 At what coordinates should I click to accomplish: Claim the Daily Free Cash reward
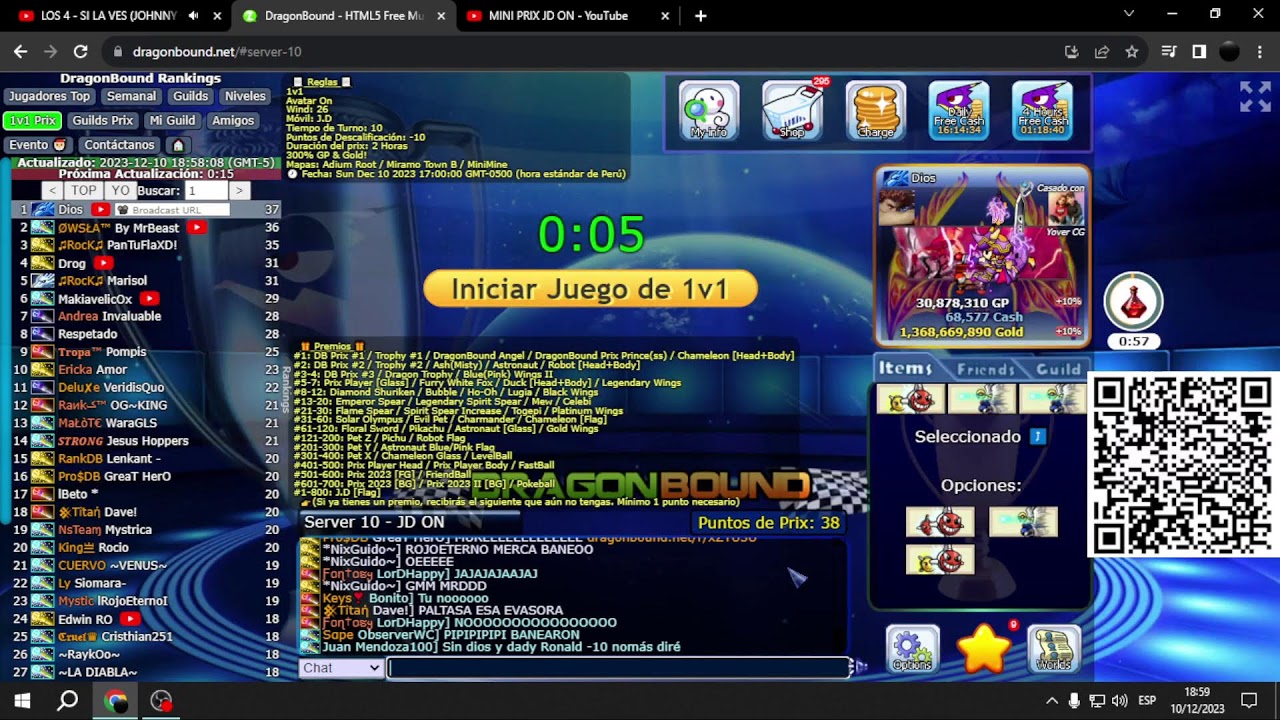[x=959, y=110]
